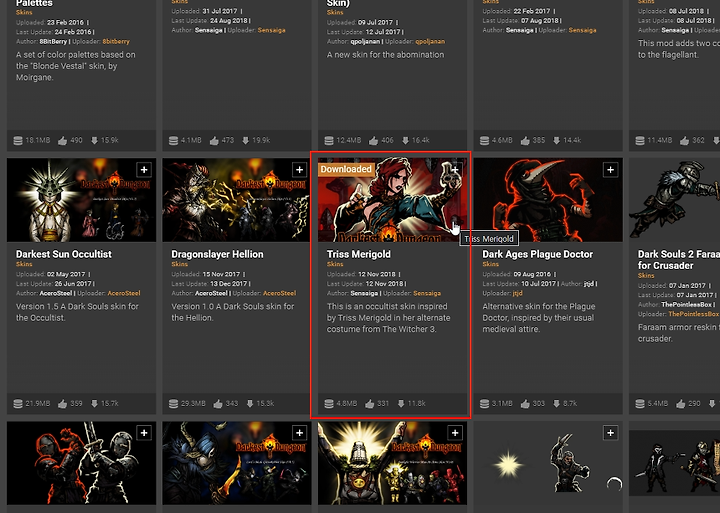Image resolution: width=720 pixels, height=513 pixels.
Task: Click plus icon on blue horned warrior thumbnail
Action: pos(299,433)
